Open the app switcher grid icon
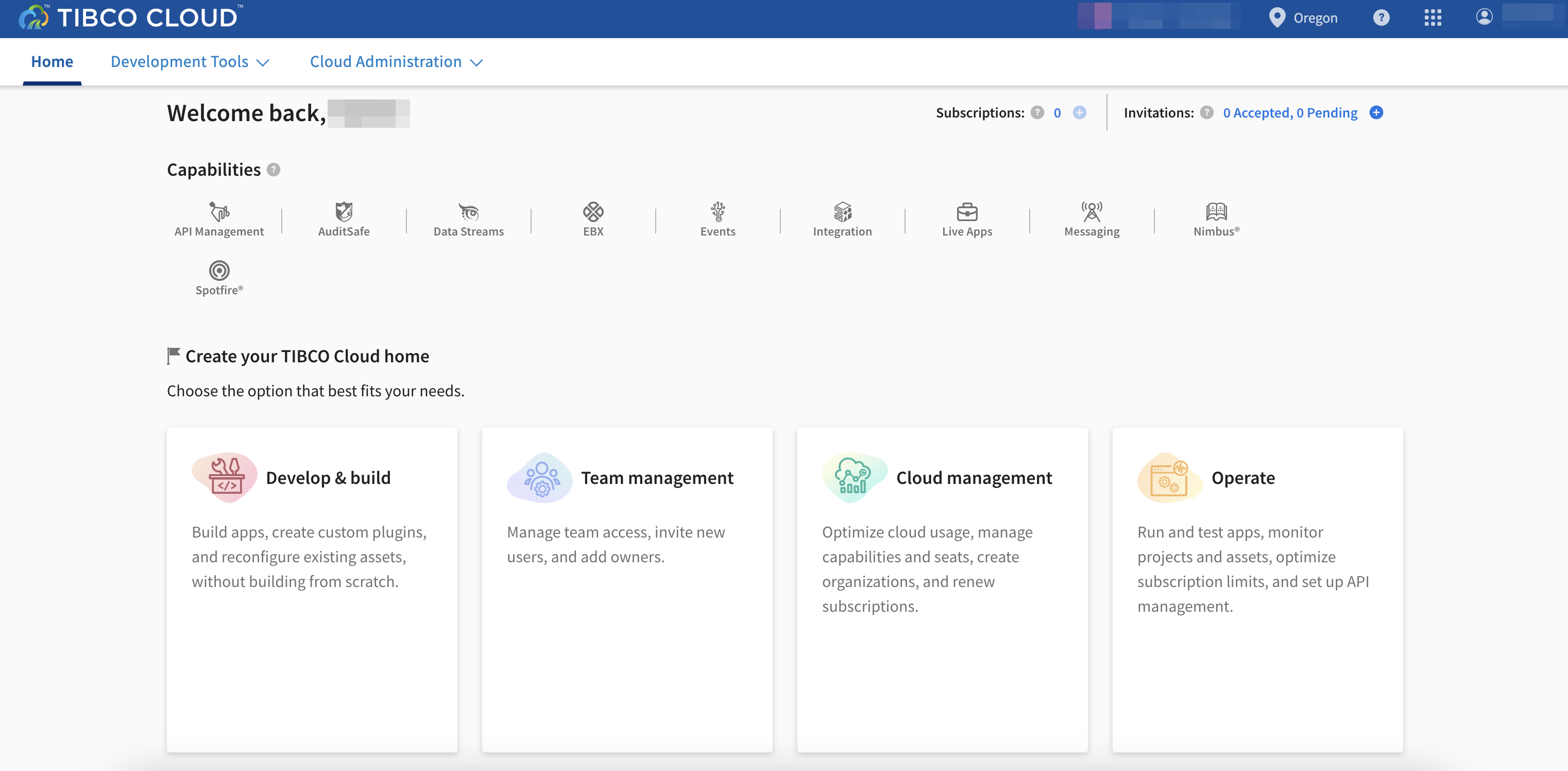Image resolution: width=1568 pixels, height=771 pixels. [1432, 18]
